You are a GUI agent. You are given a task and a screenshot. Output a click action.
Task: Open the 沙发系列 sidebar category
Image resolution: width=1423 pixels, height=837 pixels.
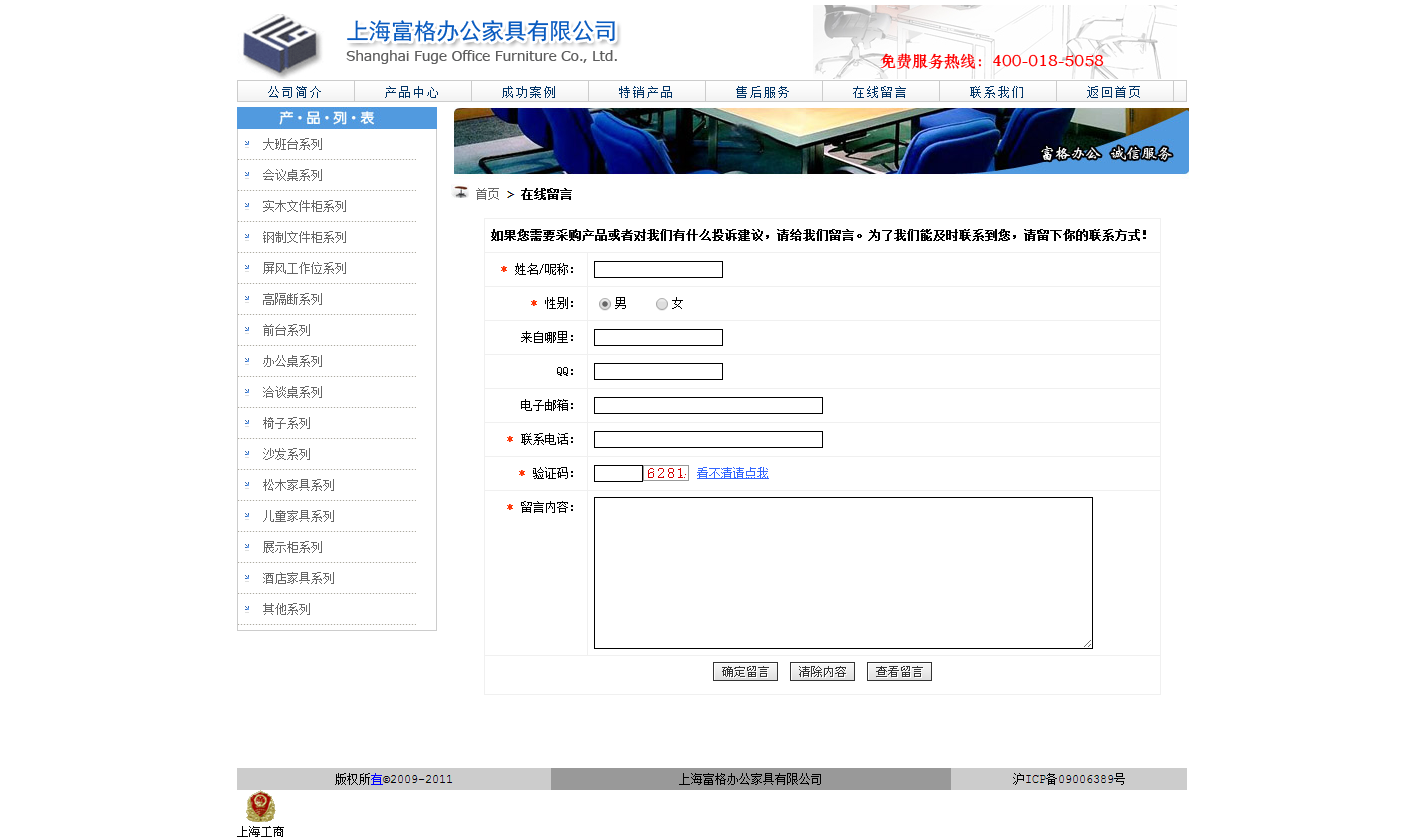[286, 454]
